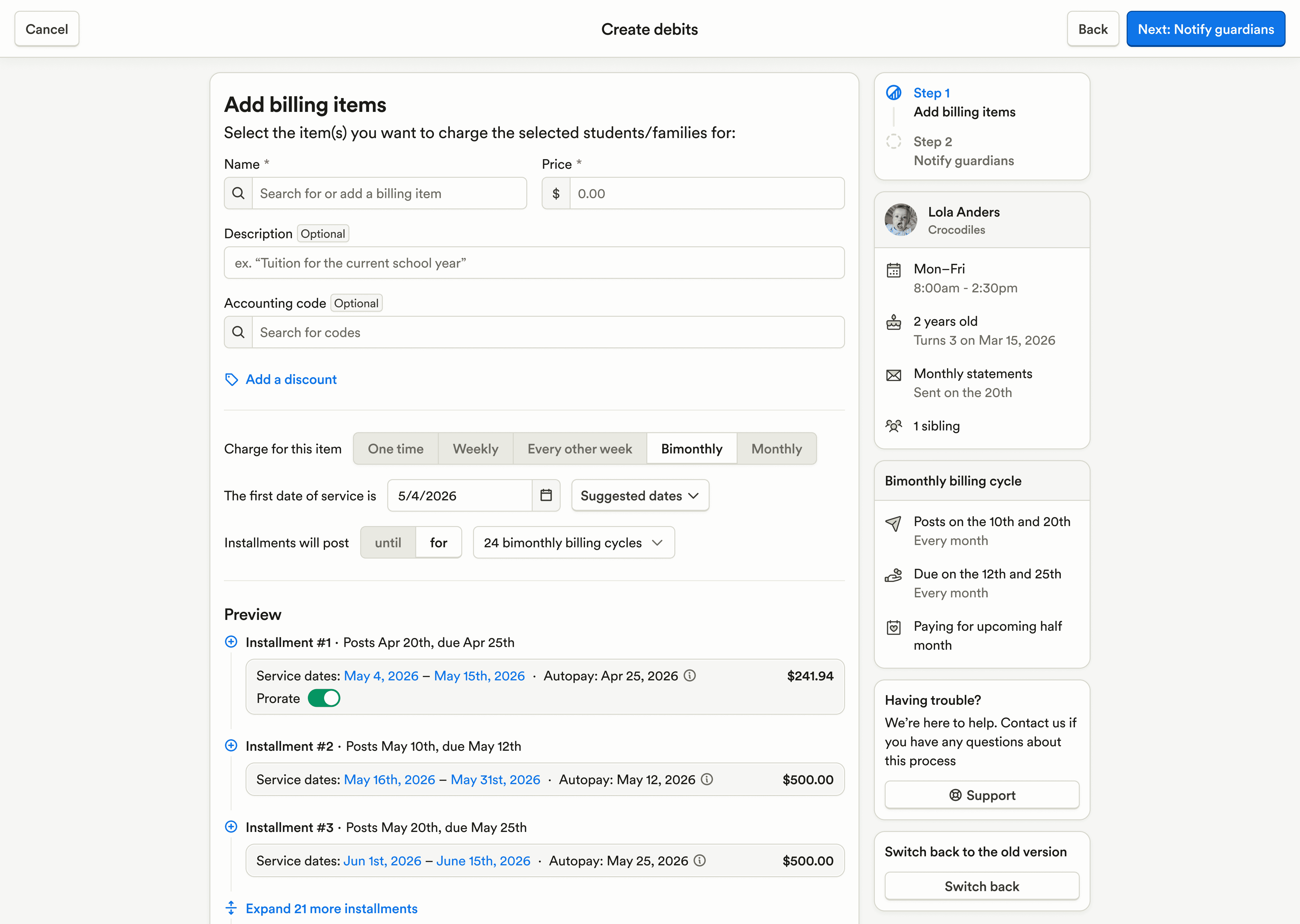Click the Due date hand-coin icon
Viewport: 1300px width, 924px height.
pyautogui.click(x=894, y=575)
